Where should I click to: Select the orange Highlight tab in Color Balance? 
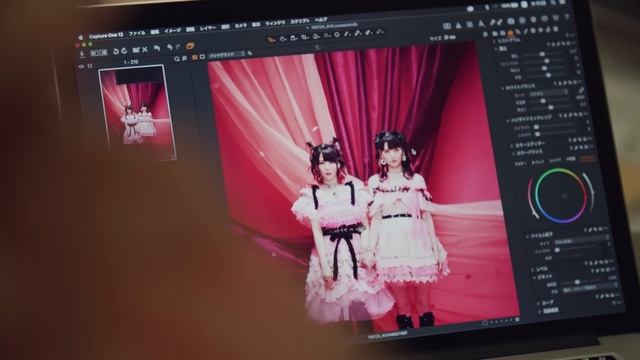[588, 158]
